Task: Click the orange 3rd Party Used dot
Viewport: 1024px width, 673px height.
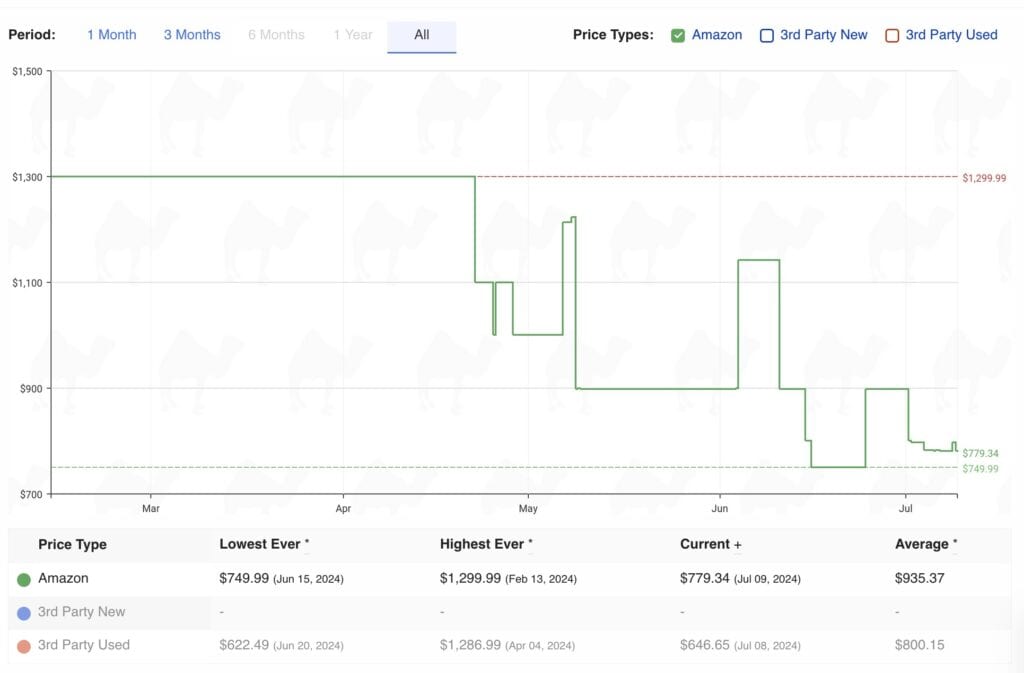Action: click(24, 646)
